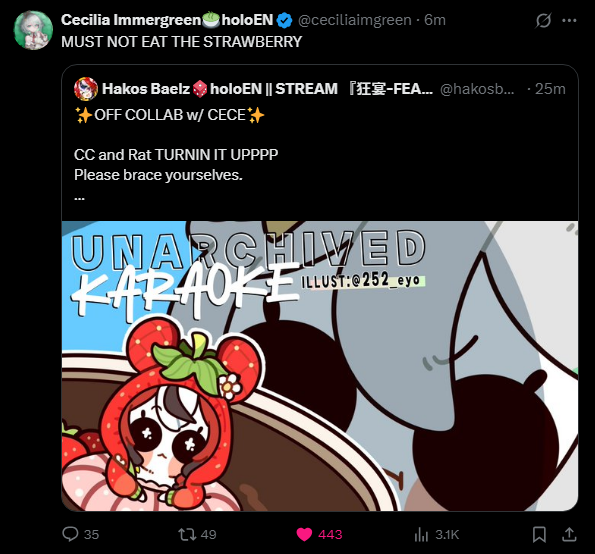
Task: Expand the quoted tweet's truncated text ellipsis
Action: (x=79, y=198)
